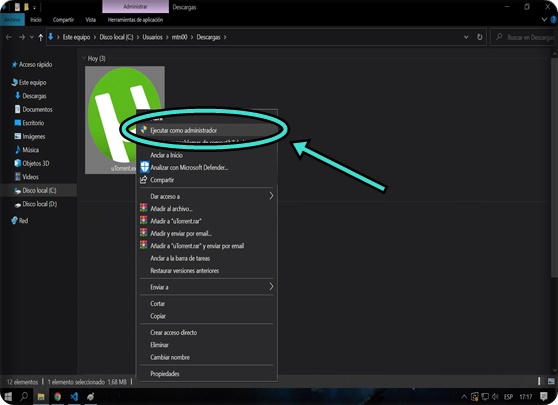The height and width of the screenshot is (405, 558).
Task: Open Acceso rápido in navigation pane
Action: [x=35, y=64]
